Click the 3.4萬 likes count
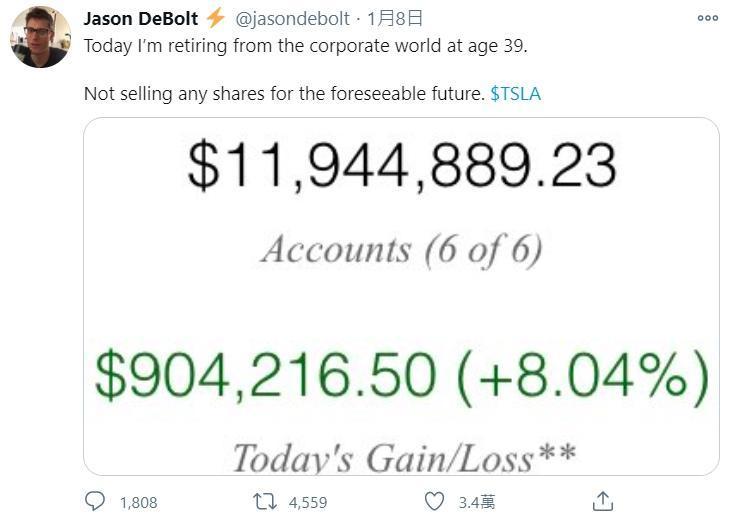Screen dimensions: 733x523 point(476,502)
